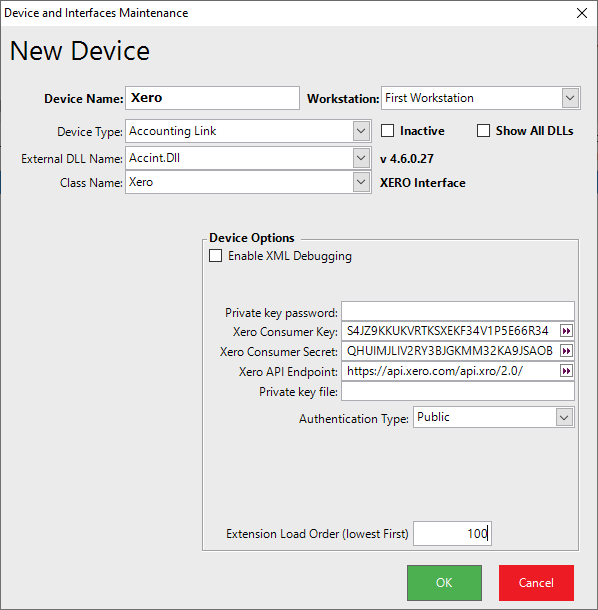Open the External DLL Name list
The height and width of the screenshot is (610, 598).
361,158
